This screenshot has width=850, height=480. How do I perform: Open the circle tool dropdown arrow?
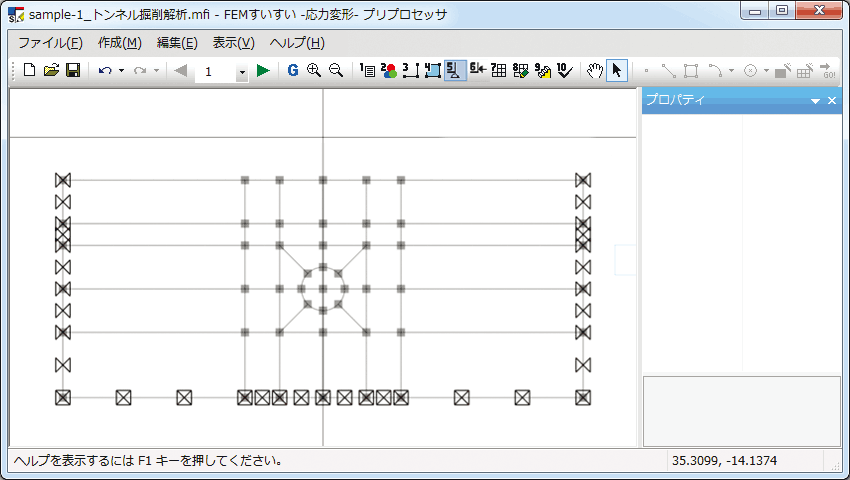coord(766,71)
